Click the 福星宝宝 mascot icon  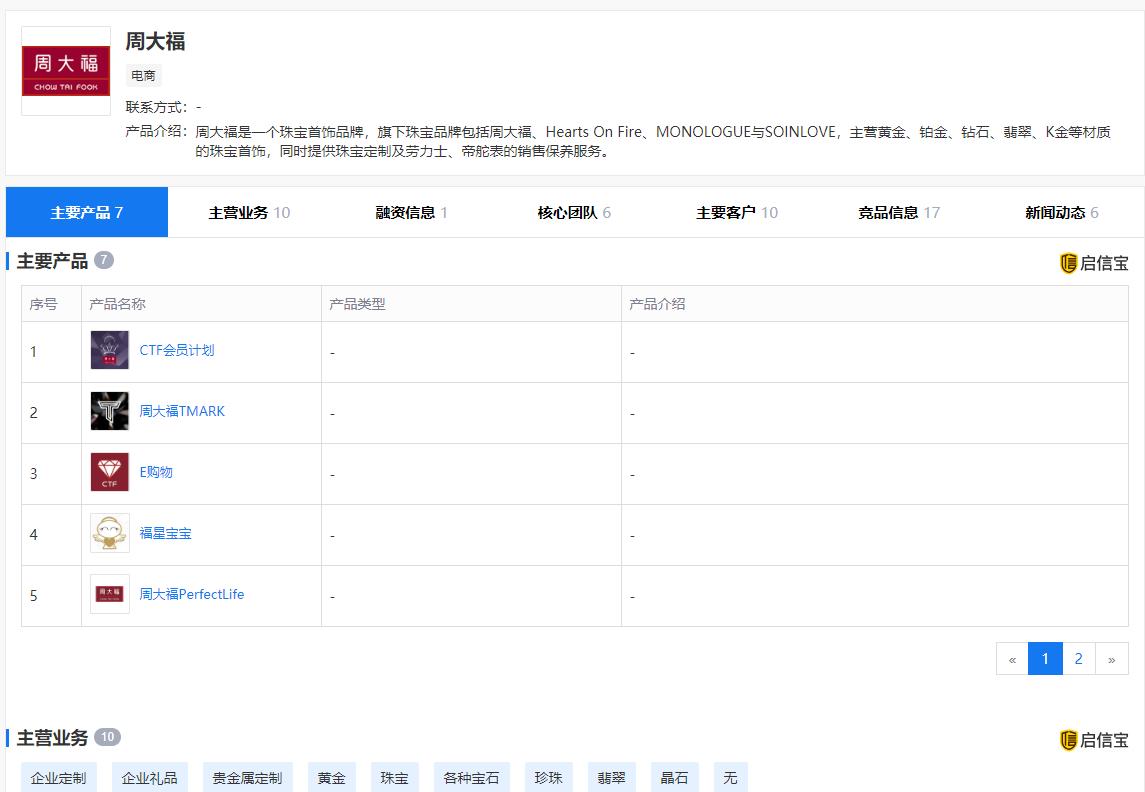pos(110,534)
